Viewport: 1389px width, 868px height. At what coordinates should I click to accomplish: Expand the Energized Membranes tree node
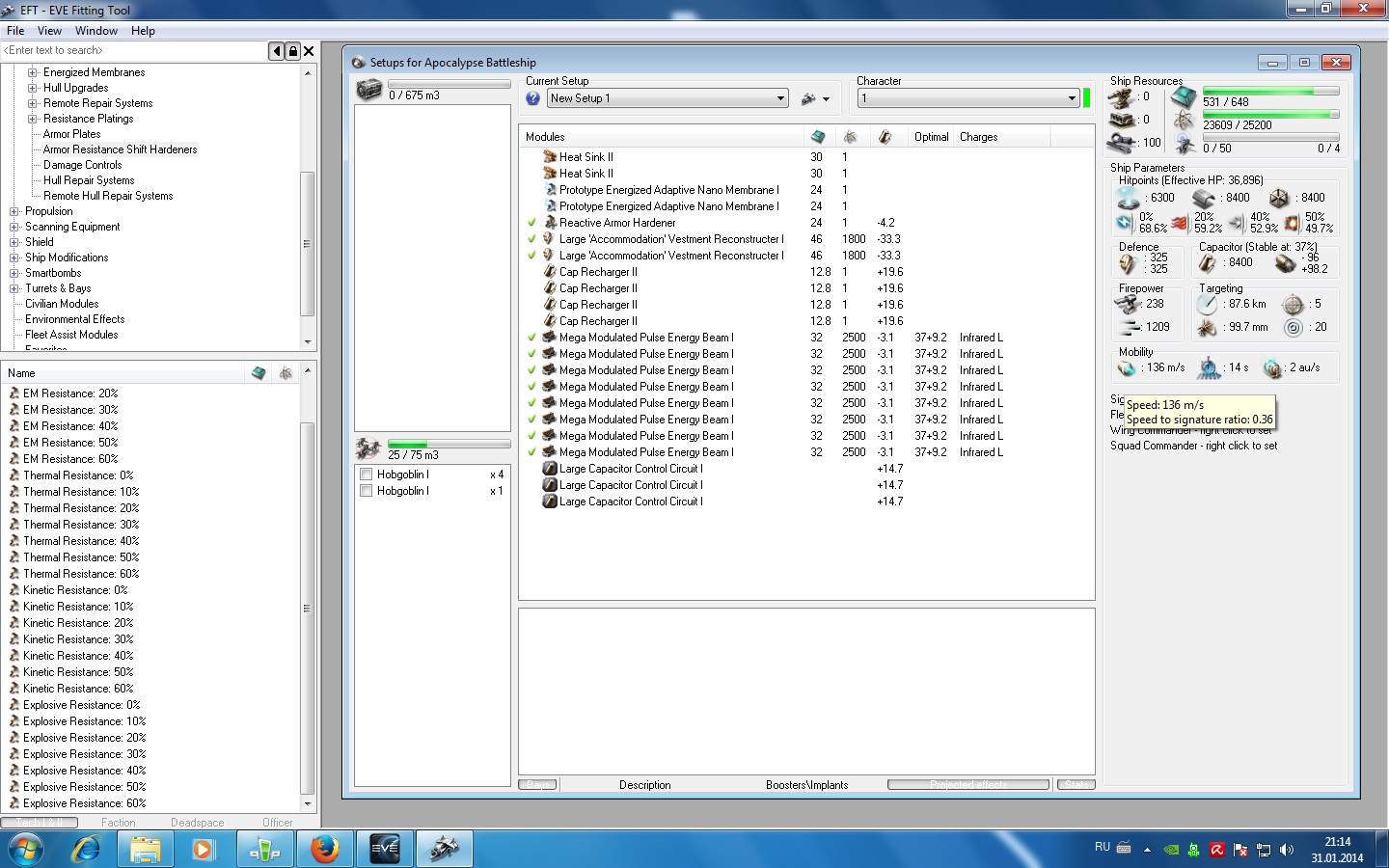(32, 72)
